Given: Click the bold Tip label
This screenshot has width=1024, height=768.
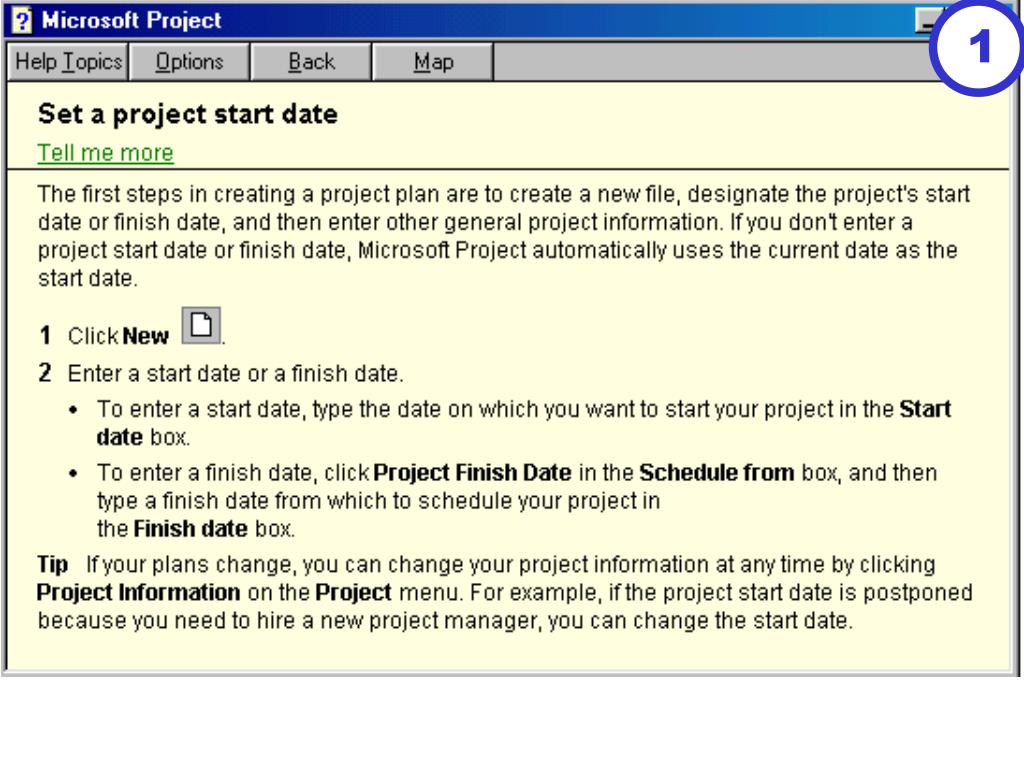Looking at the screenshot, I should pos(52,564).
